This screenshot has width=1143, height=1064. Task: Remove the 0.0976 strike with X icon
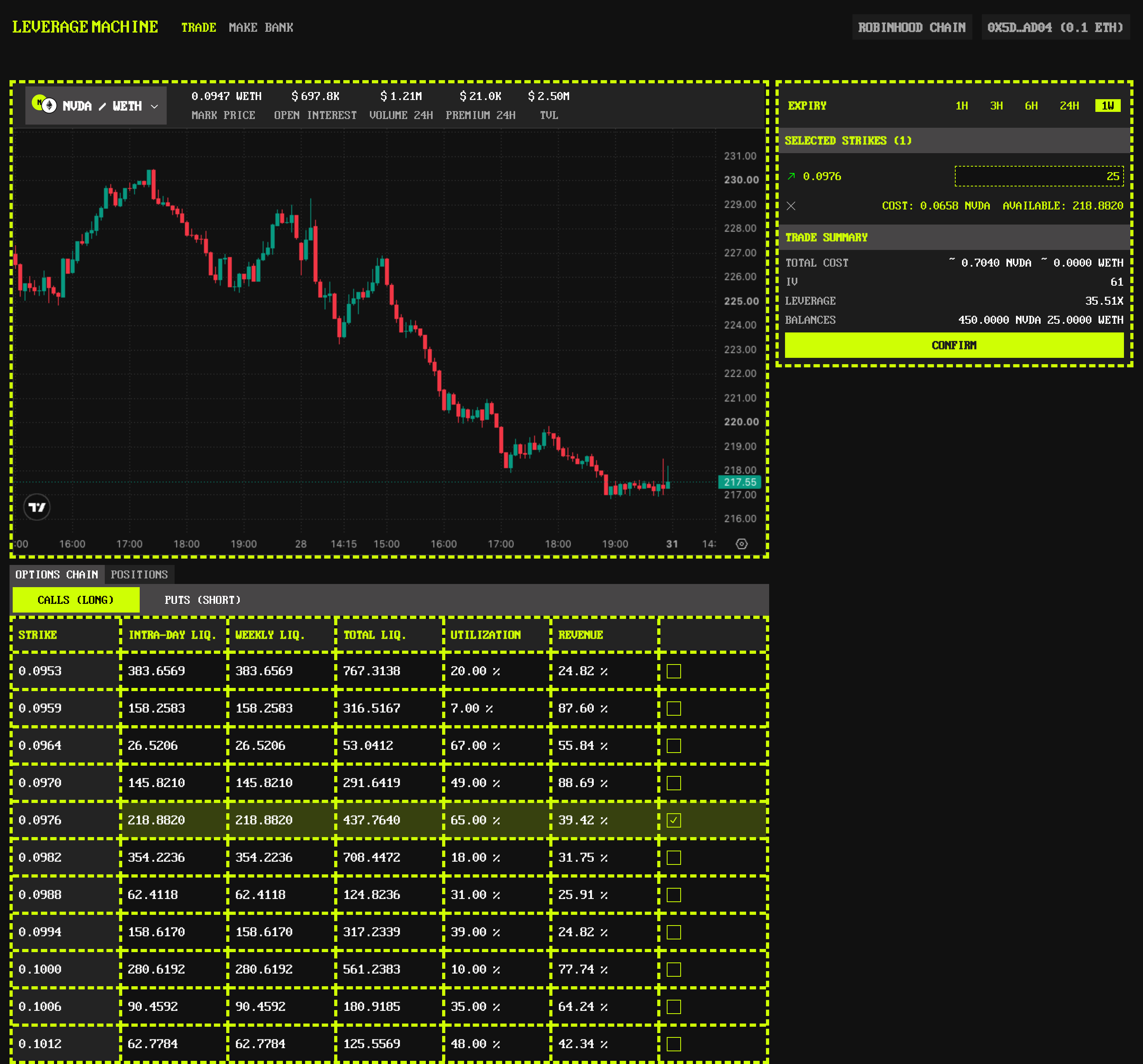coord(791,206)
